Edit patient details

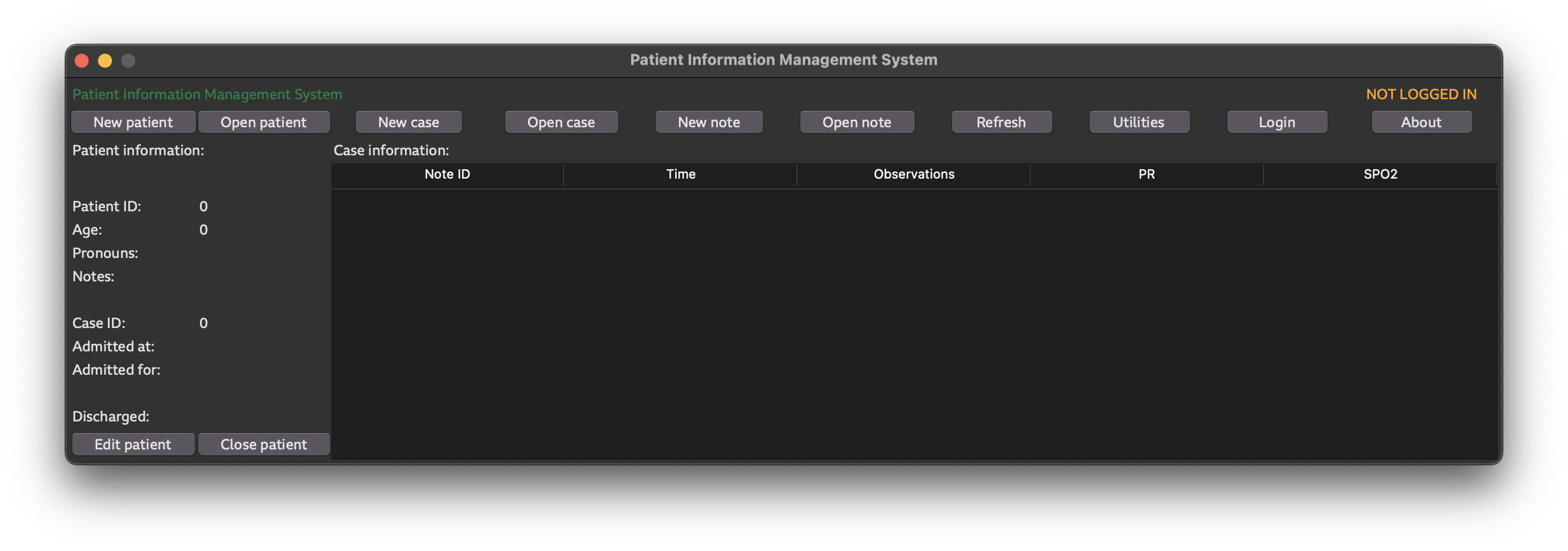[132, 444]
